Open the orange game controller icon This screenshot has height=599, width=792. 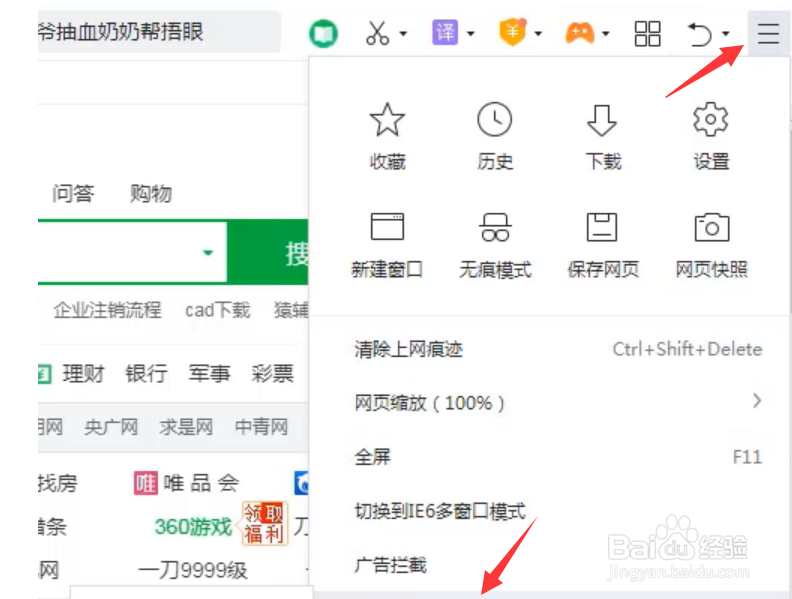(x=579, y=33)
